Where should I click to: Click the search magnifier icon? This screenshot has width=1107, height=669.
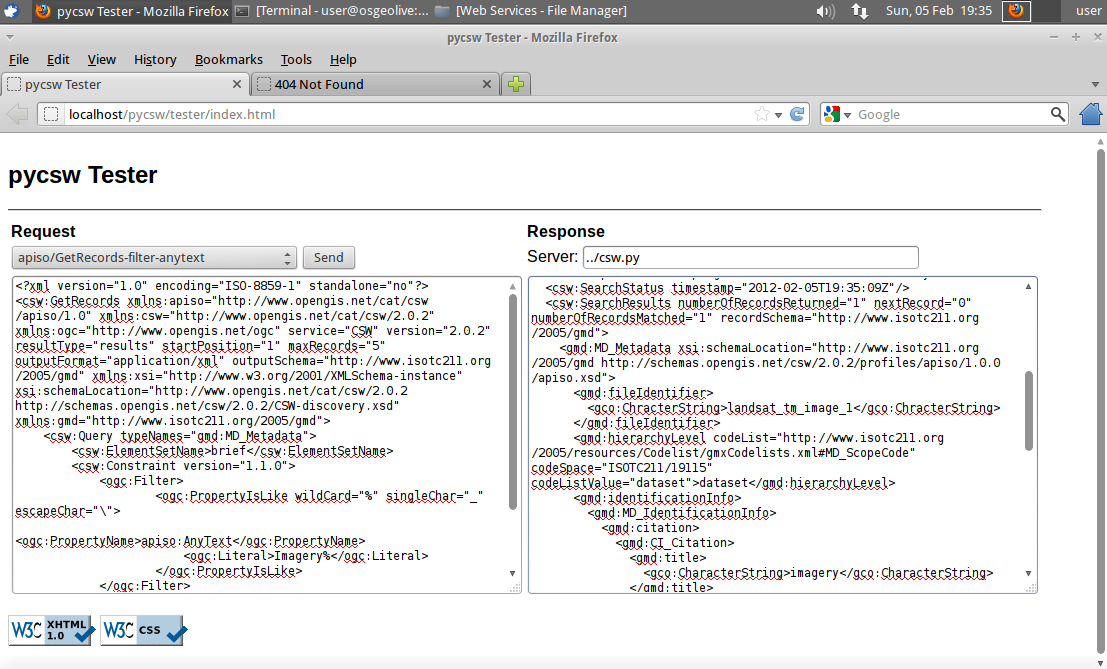[x=1057, y=114]
